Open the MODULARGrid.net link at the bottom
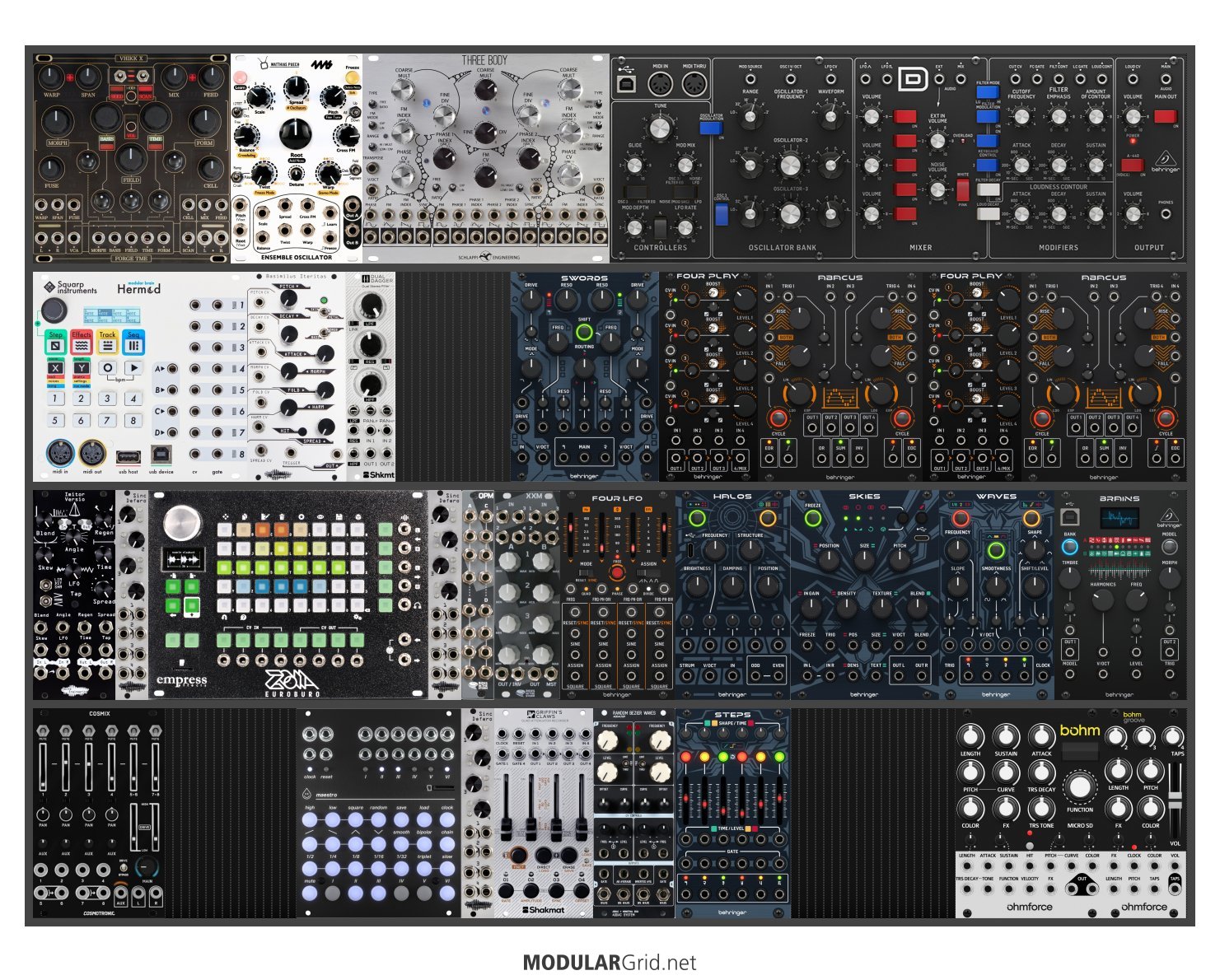Viewport: 1220px width, 980px height. pos(610,962)
